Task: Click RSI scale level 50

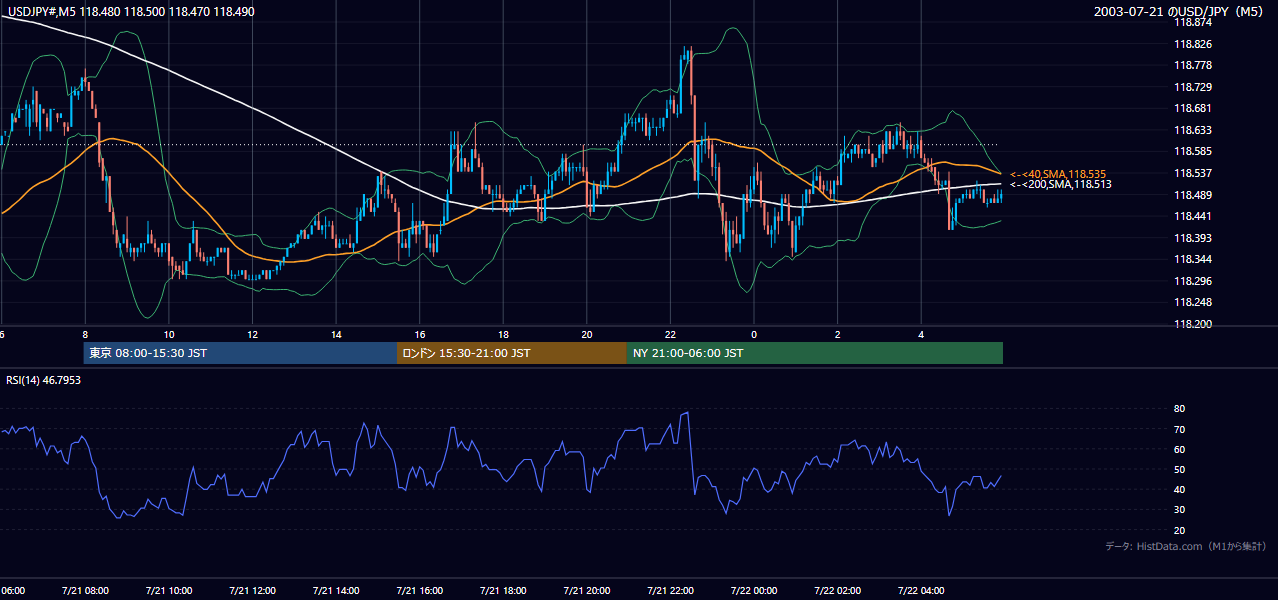Action: (x=1179, y=469)
